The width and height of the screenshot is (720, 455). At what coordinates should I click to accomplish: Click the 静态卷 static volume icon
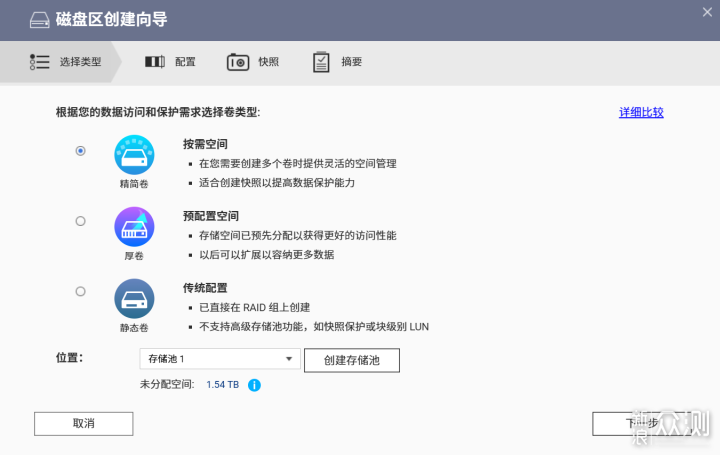coord(134,298)
